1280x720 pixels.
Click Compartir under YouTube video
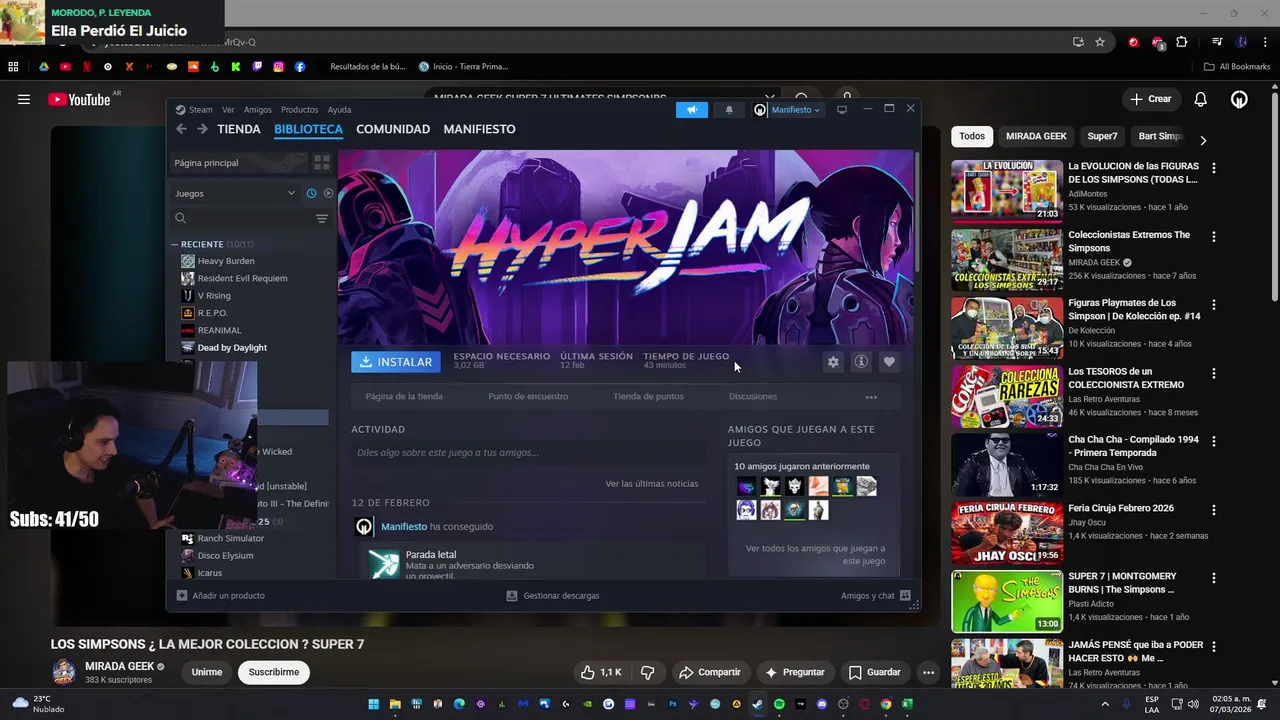(x=709, y=673)
